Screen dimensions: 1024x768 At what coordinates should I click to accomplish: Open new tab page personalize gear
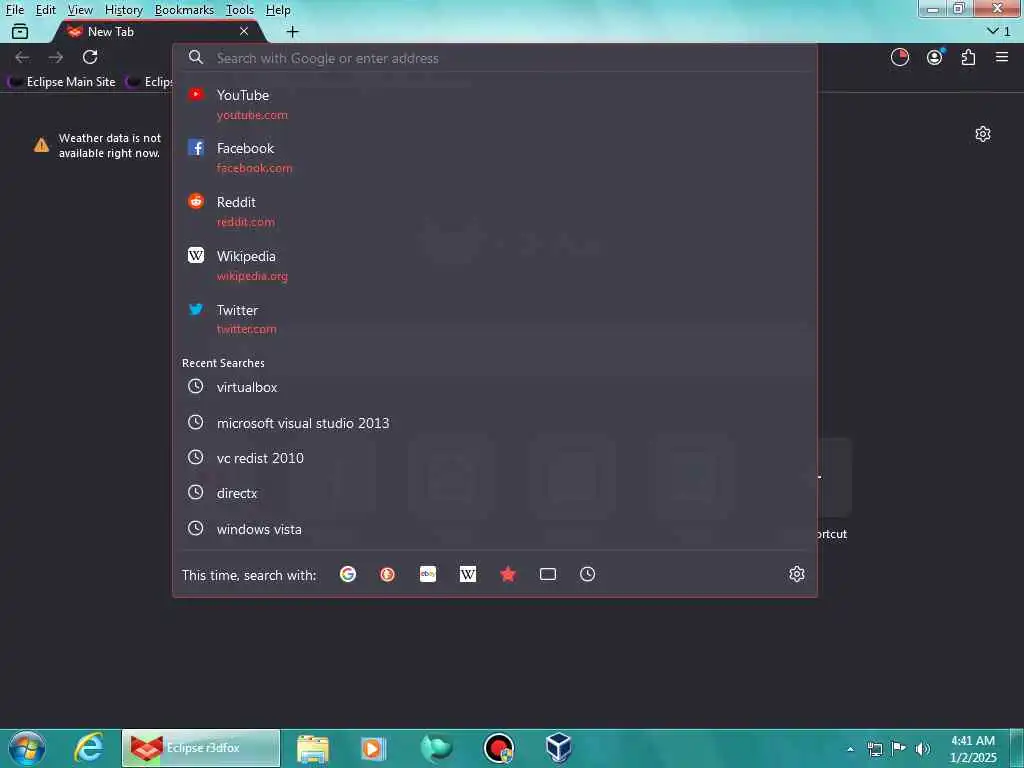(x=983, y=134)
